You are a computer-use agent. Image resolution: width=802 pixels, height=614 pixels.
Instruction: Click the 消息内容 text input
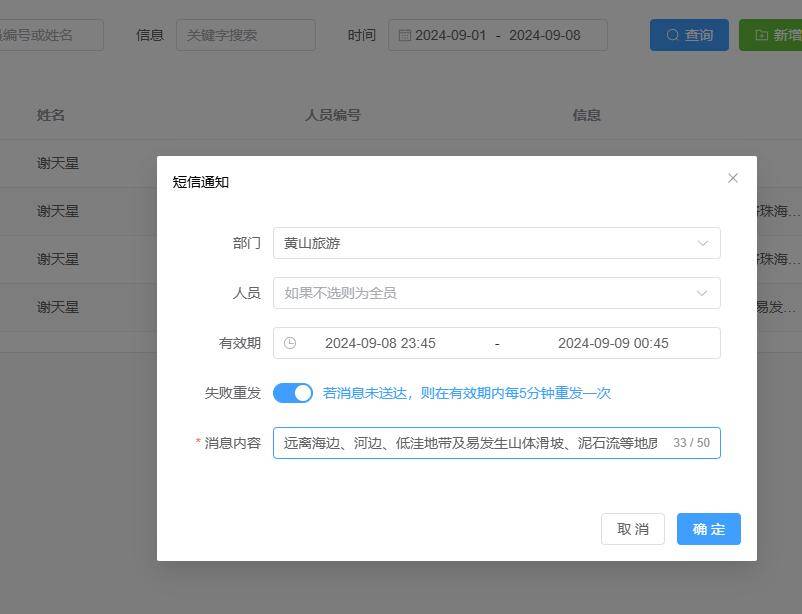(470, 443)
